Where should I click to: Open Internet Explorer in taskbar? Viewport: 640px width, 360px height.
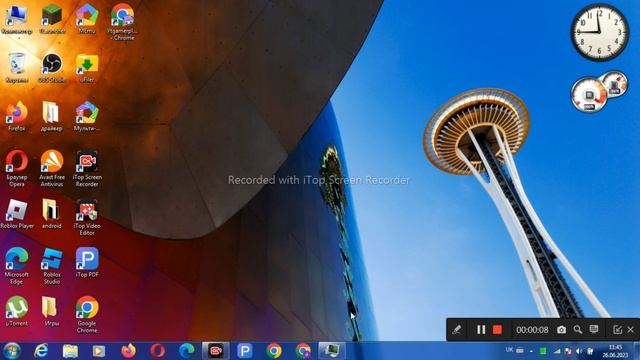click(x=41, y=351)
